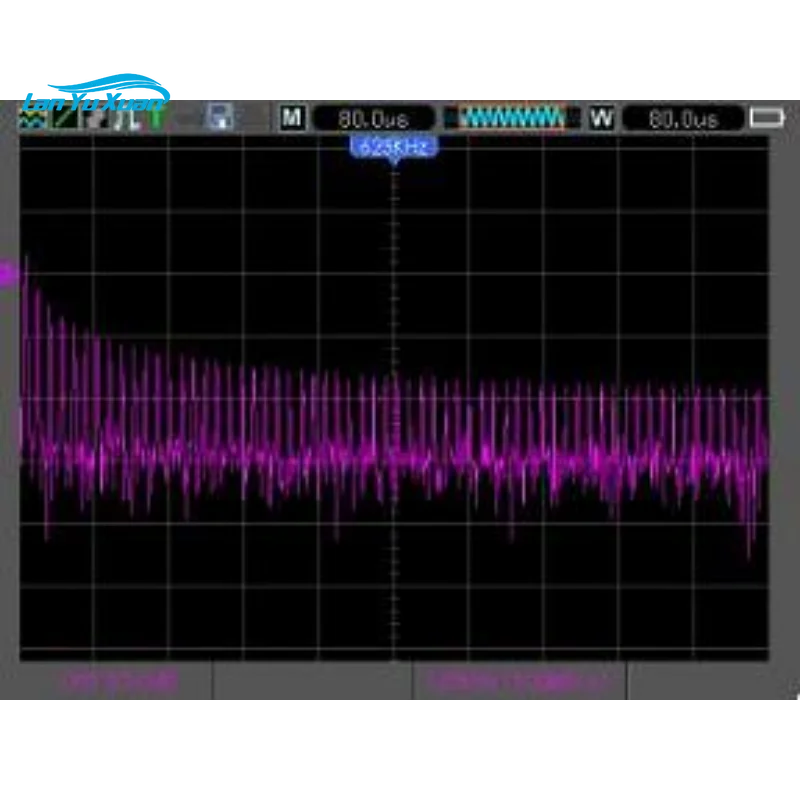The image size is (800, 800).
Task: Select the main timebase 80.0us readout
Action: (373, 119)
